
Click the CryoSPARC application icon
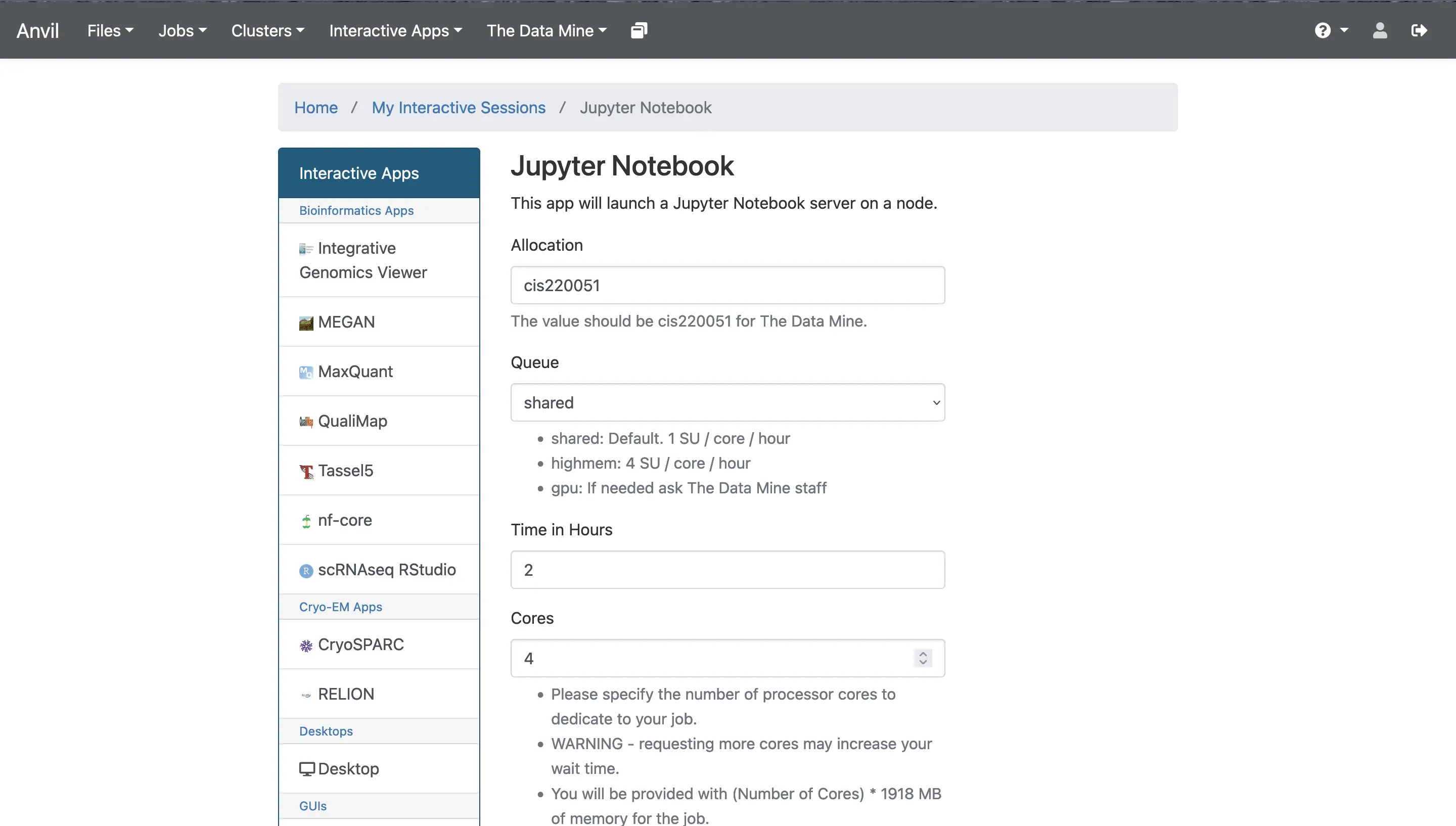pyautogui.click(x=306, y=644)
